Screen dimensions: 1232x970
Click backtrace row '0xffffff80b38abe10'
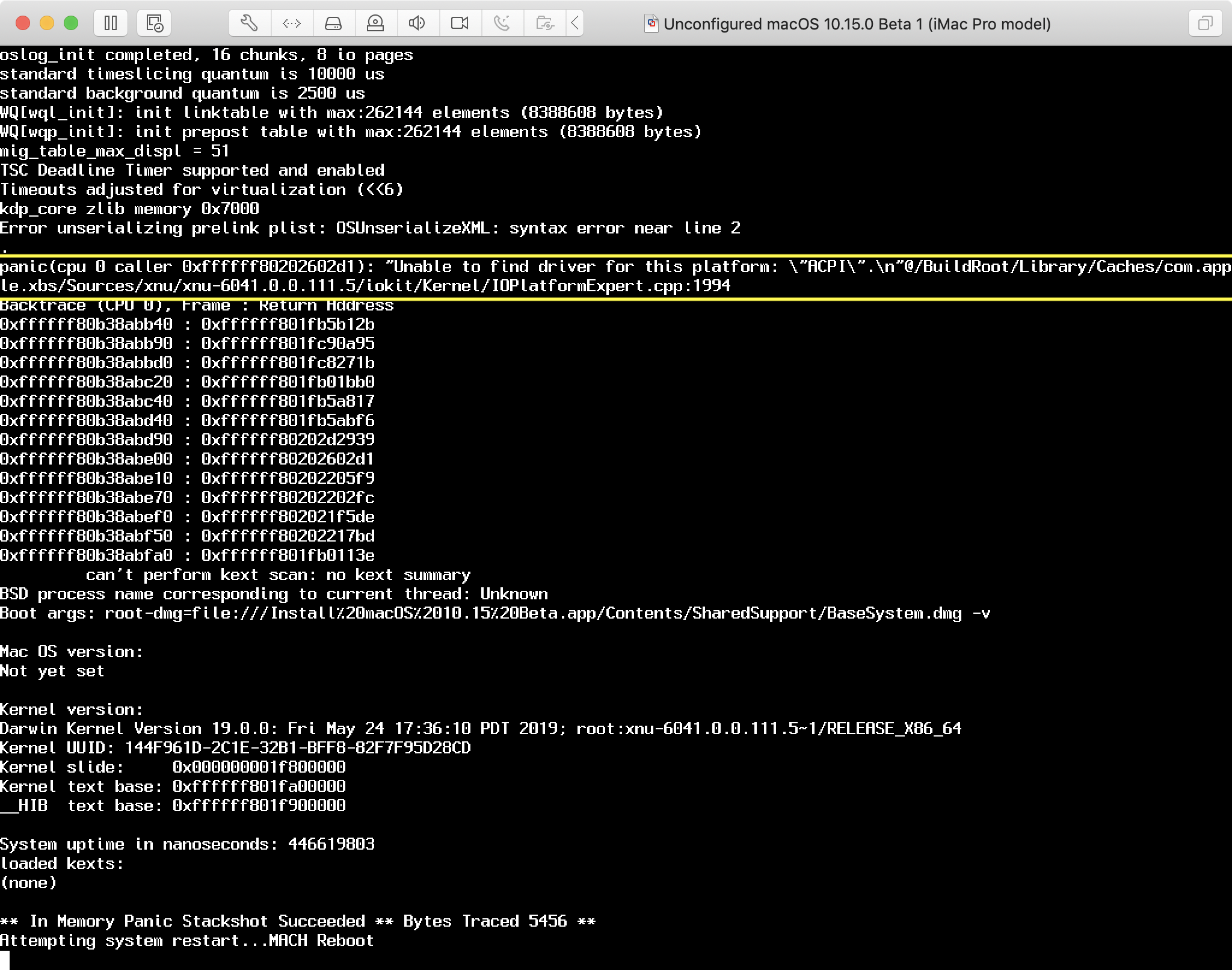tap(187, 478)
